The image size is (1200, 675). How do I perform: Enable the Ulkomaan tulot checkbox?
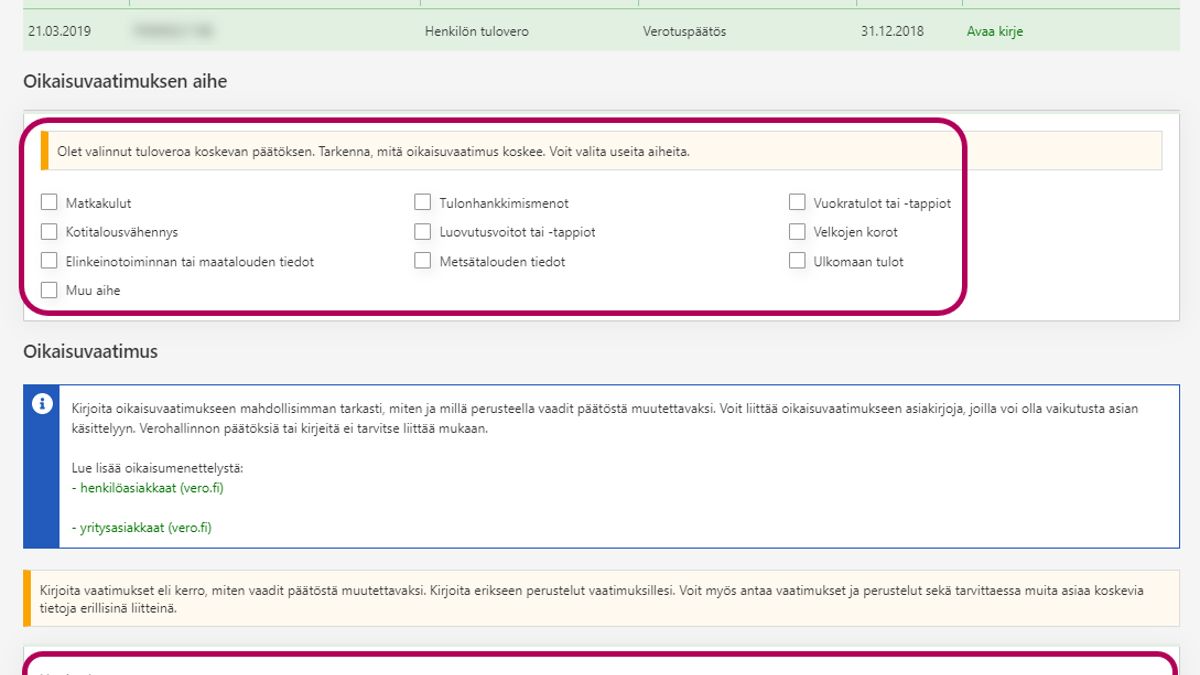click(796, 261)
